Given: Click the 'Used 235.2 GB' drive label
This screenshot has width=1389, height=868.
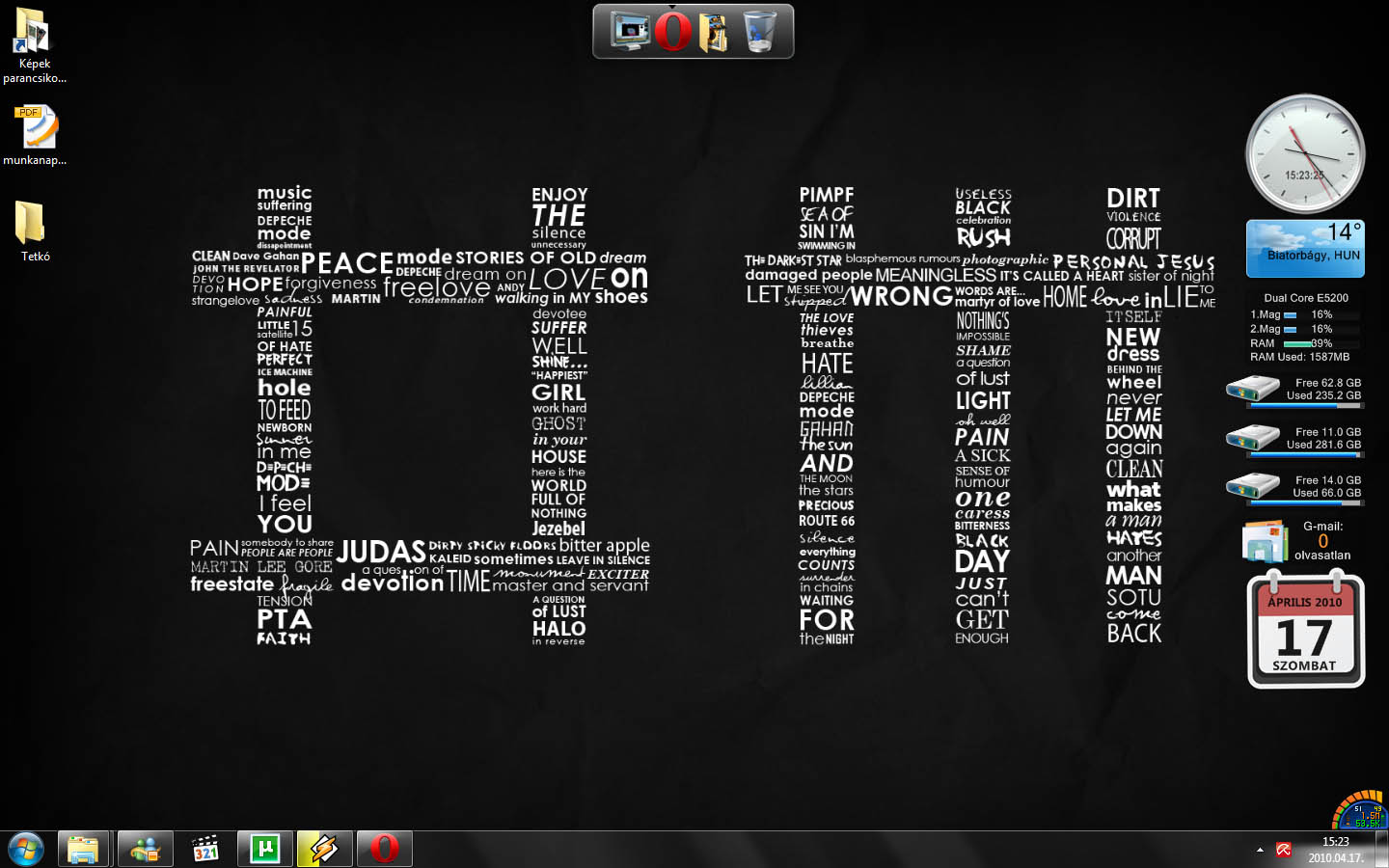Looking at the screenshot, I should 1323,395.
